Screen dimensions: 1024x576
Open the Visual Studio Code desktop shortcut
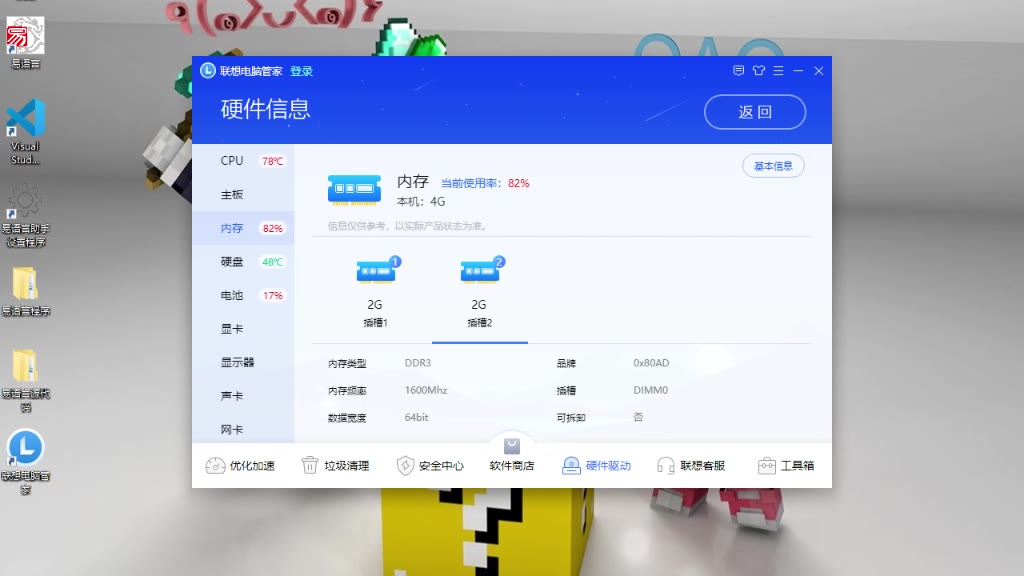pyautogui.click(x=25, y=131)
